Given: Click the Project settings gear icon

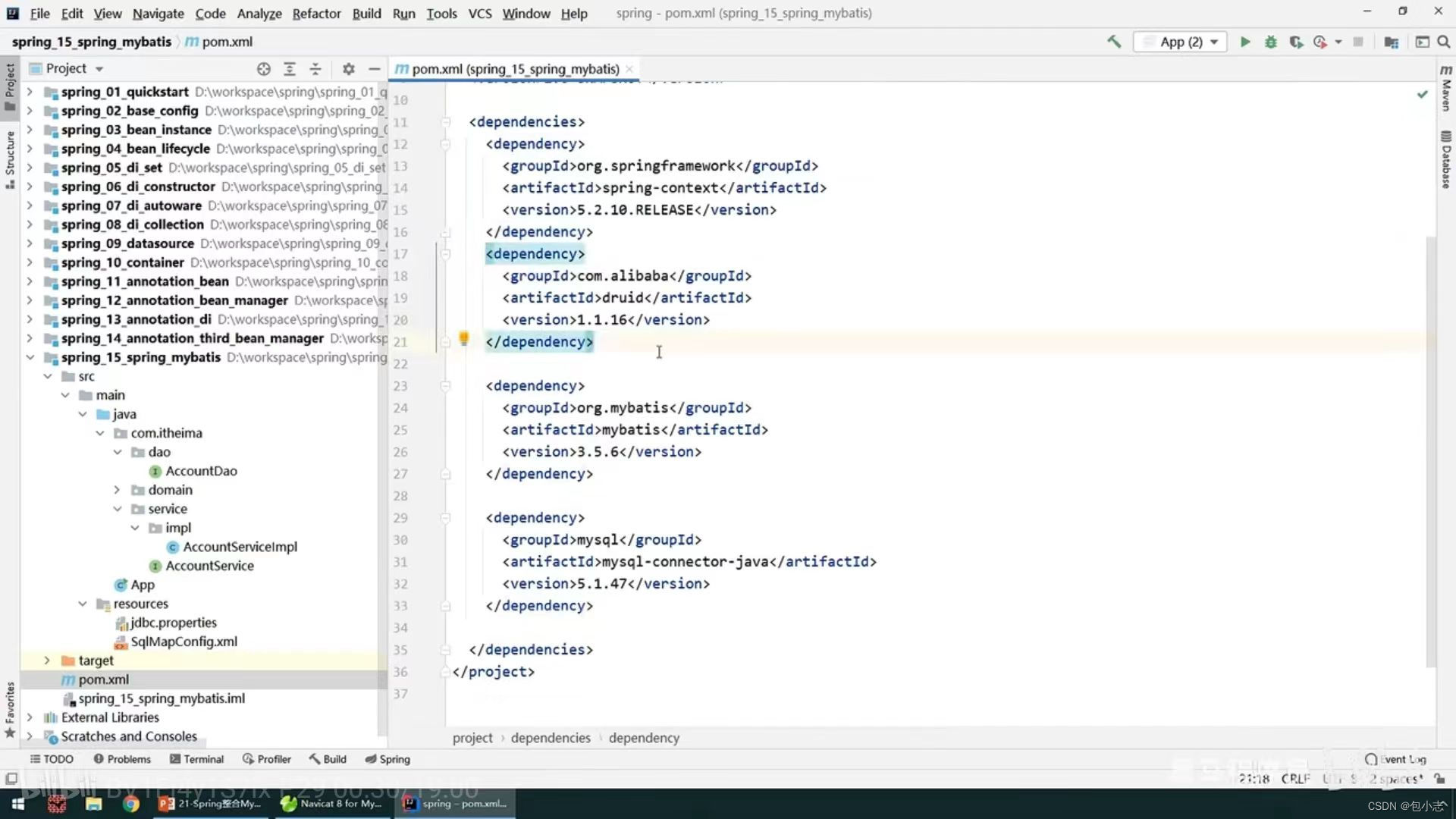Looking at the screenshot, I should tap(348, 68).
